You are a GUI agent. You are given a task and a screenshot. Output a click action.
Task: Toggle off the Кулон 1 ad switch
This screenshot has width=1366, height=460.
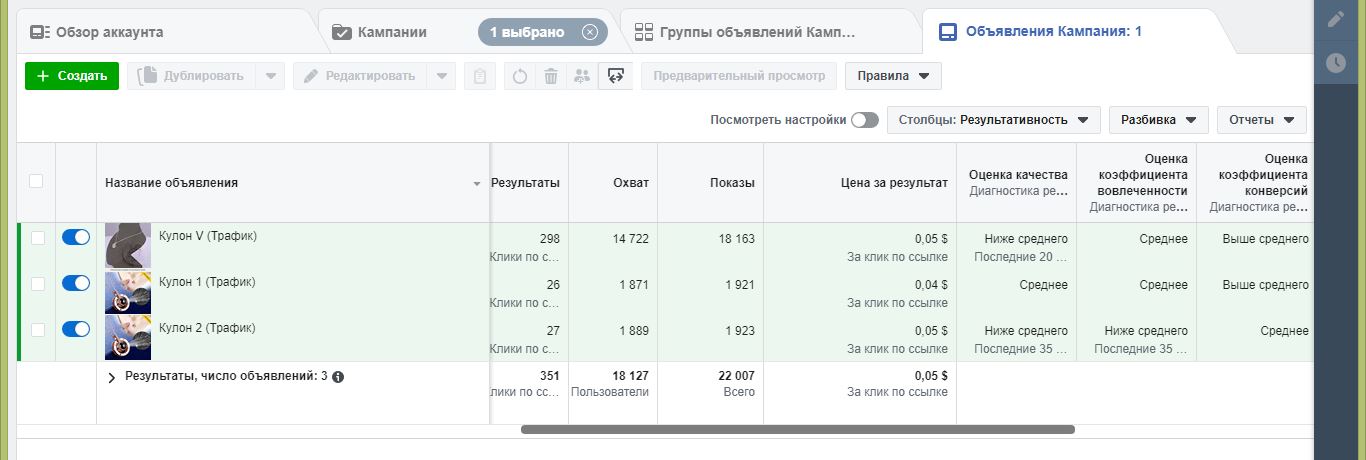(76, 283)
